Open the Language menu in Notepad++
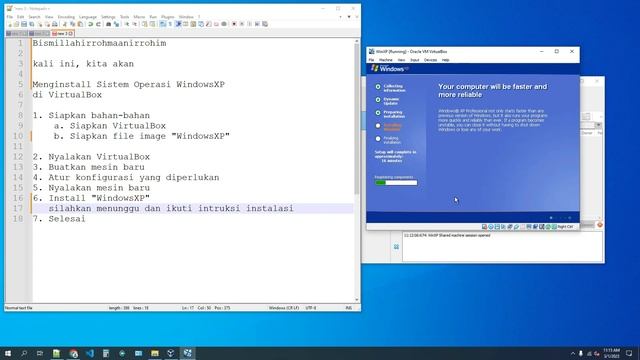This screenshot has width=640, height=360. tap(88, 17)
